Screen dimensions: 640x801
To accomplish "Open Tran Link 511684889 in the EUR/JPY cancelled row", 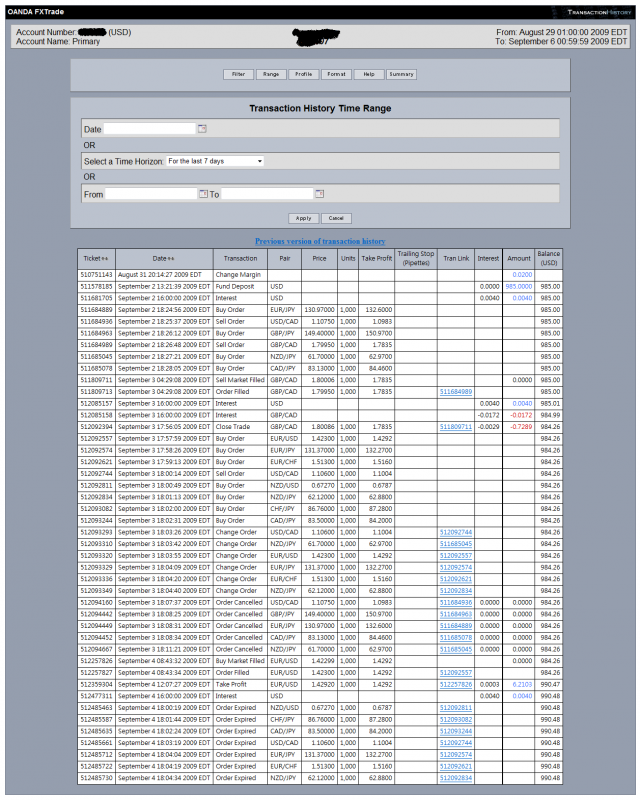I will [x=456, y=626].
